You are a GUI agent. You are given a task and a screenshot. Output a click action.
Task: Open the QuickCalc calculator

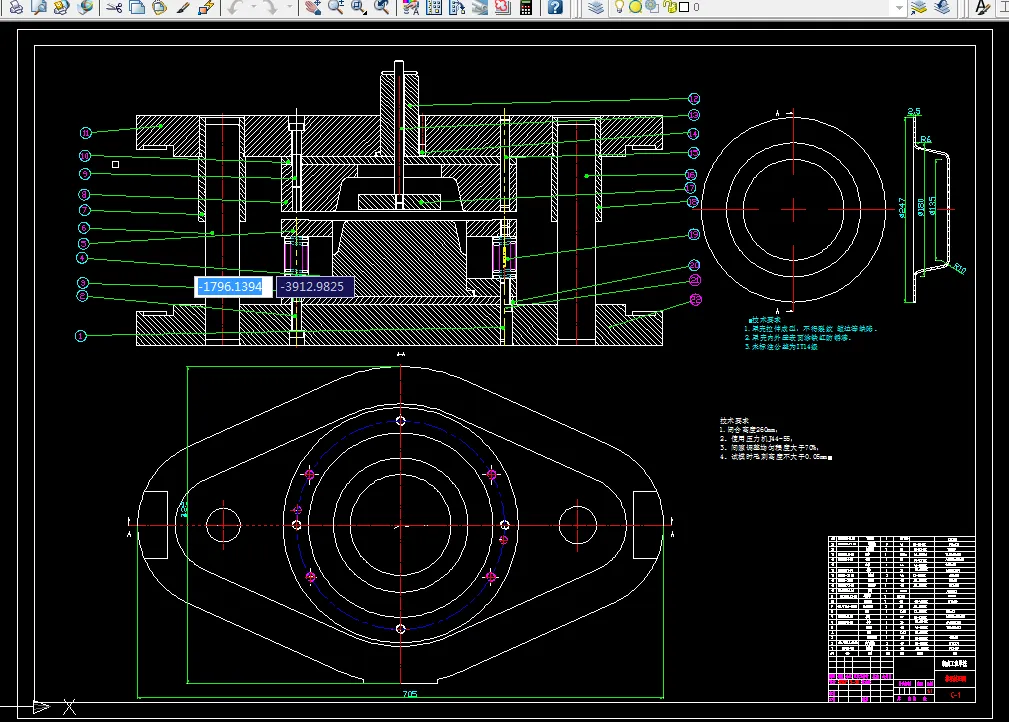(526, 7)
